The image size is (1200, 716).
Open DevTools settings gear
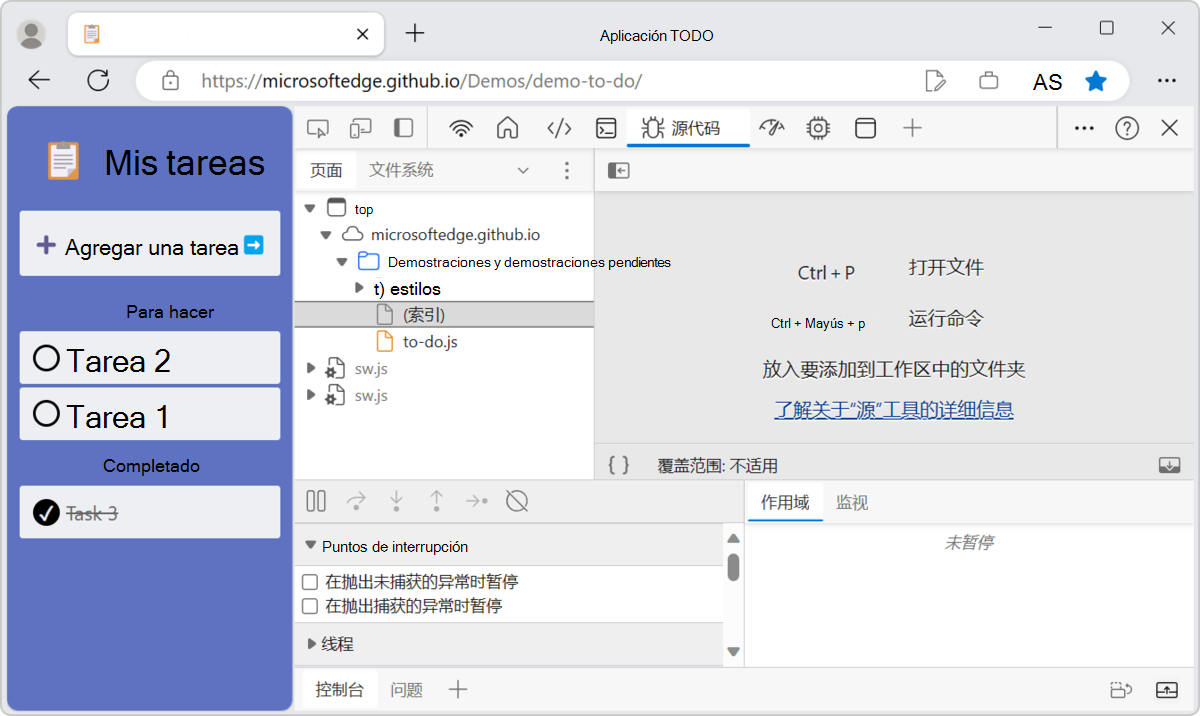(817, 128)
